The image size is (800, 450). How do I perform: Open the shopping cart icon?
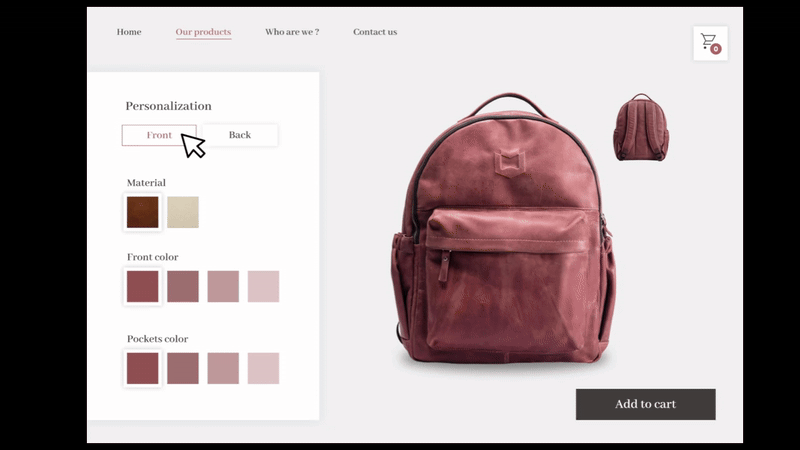tap(710, 43)
